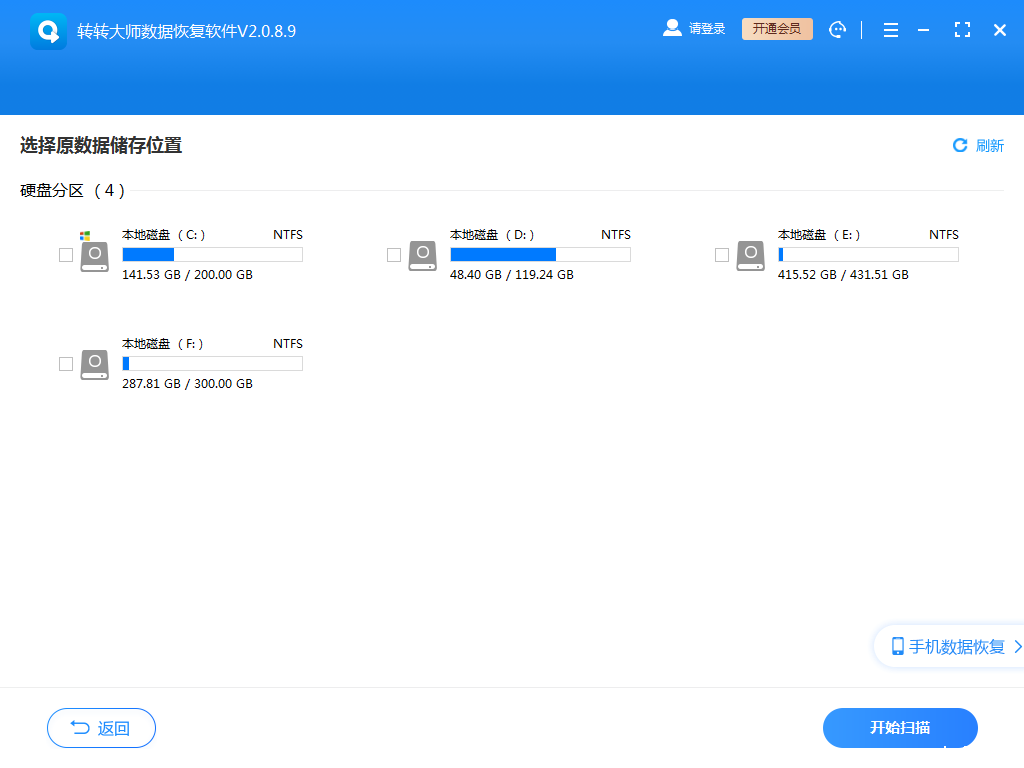The height and width of the screenshot is (768, 1024).
Task: Check the checkbox for Local Disk F
Action: coord(66,364)
